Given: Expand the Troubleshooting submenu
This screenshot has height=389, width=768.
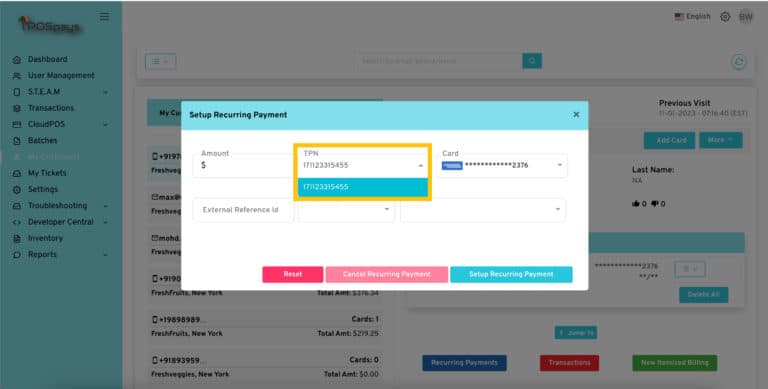Looking at the screenshot, I should (106, 206).
